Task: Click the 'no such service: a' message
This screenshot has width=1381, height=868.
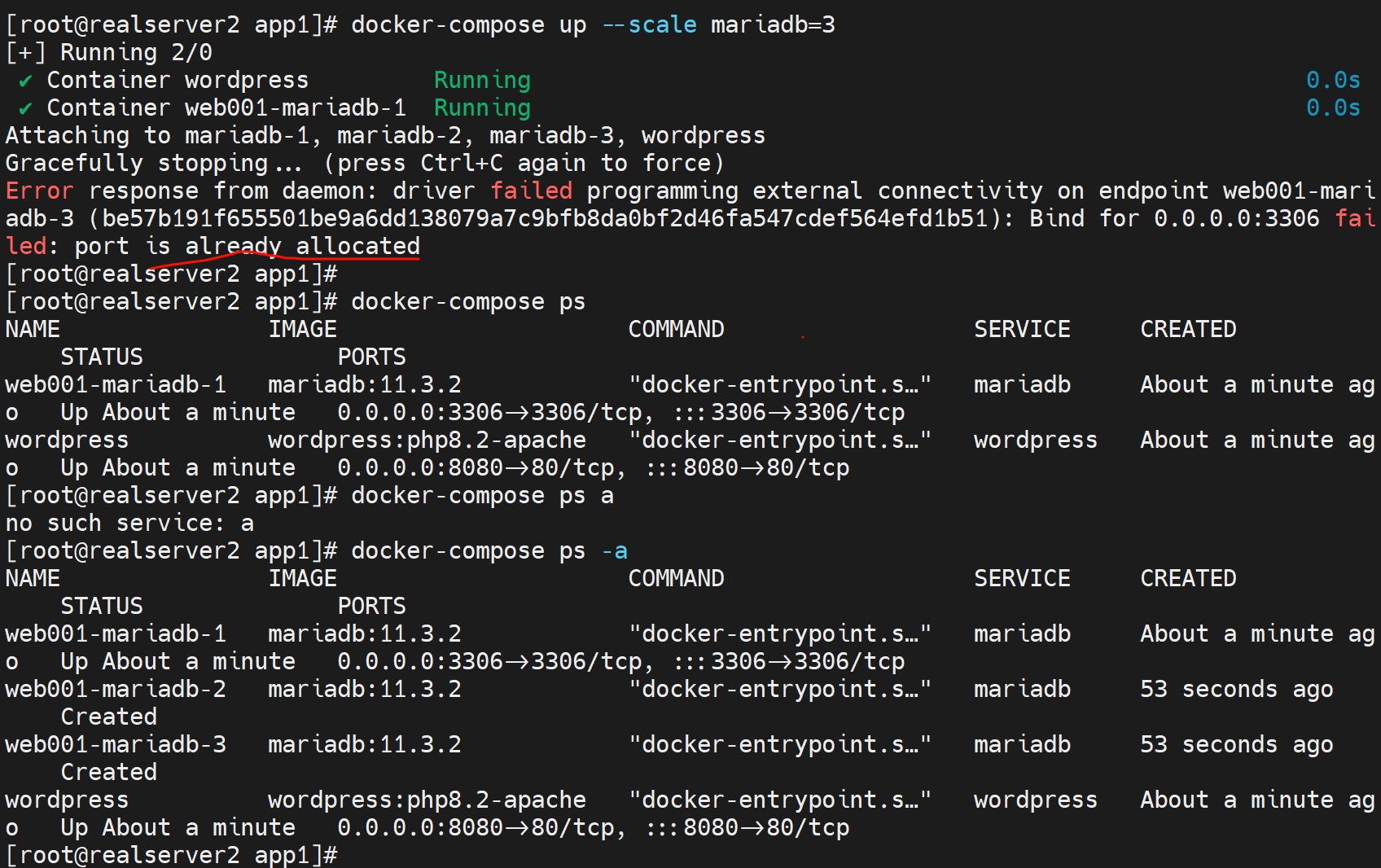Action: pos(129,523)
